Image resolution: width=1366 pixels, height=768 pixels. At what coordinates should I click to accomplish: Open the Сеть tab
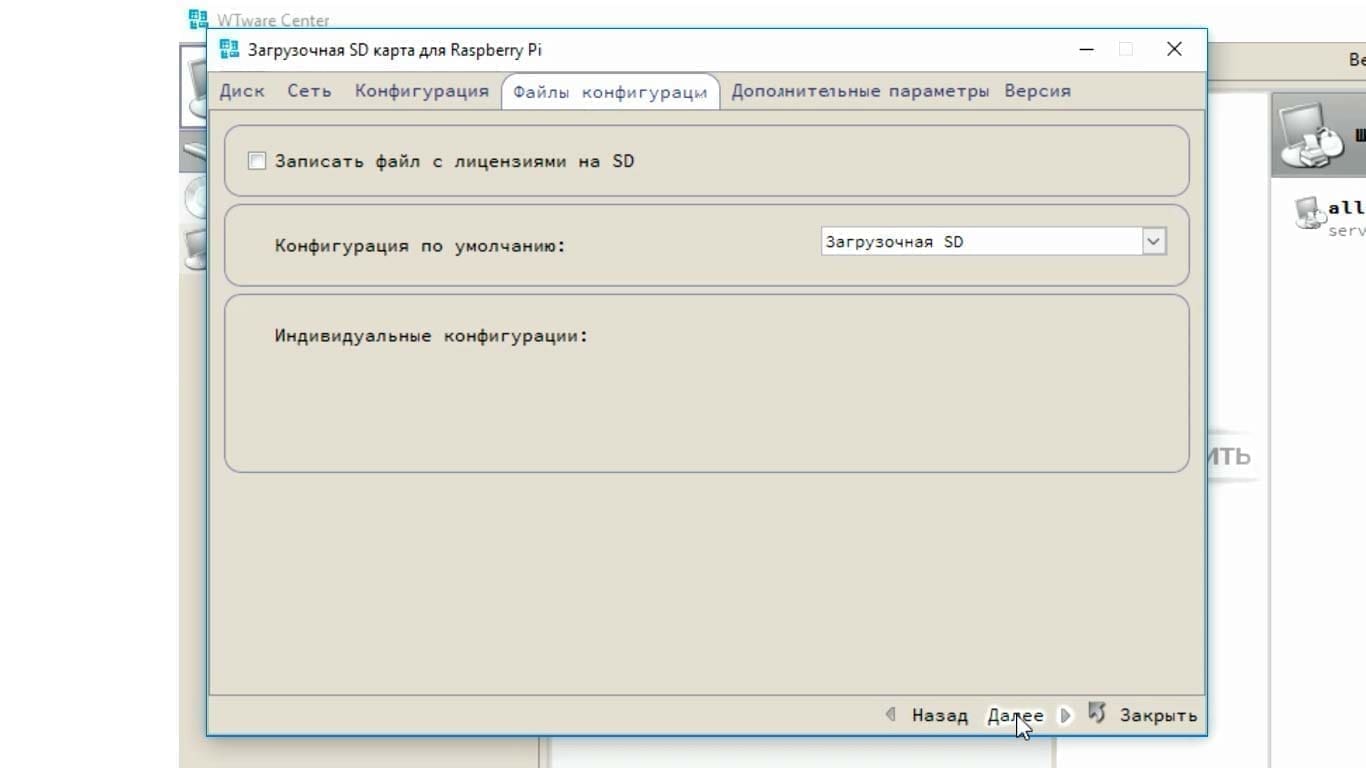click(x=309, y=91)
